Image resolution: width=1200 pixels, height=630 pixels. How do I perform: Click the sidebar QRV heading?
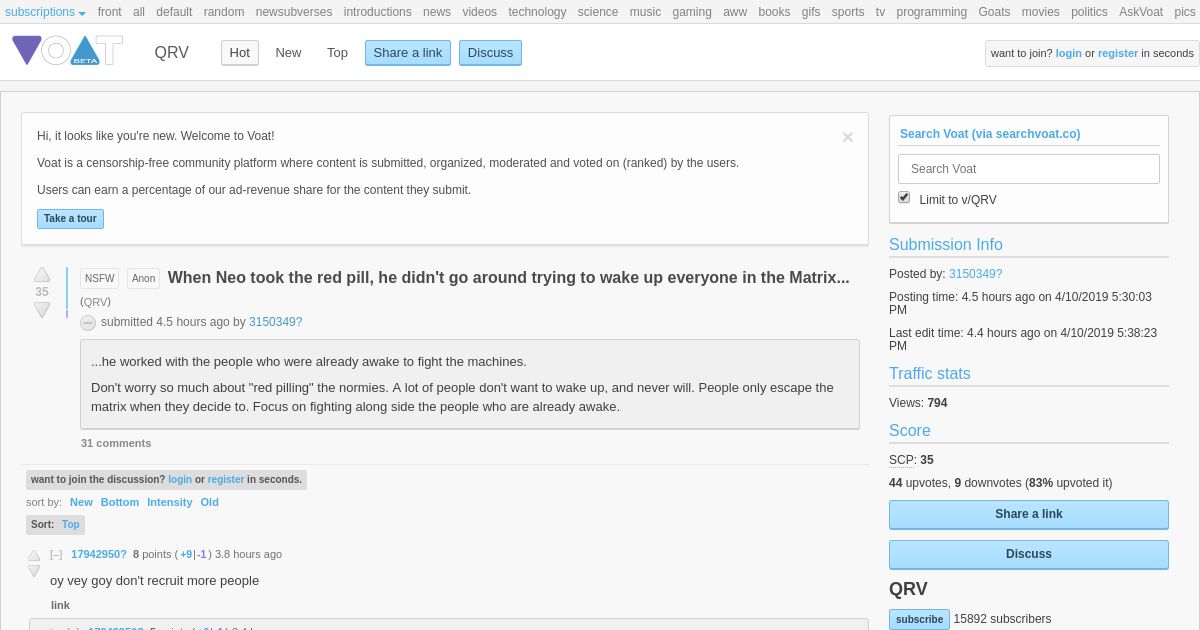[908, 589]
